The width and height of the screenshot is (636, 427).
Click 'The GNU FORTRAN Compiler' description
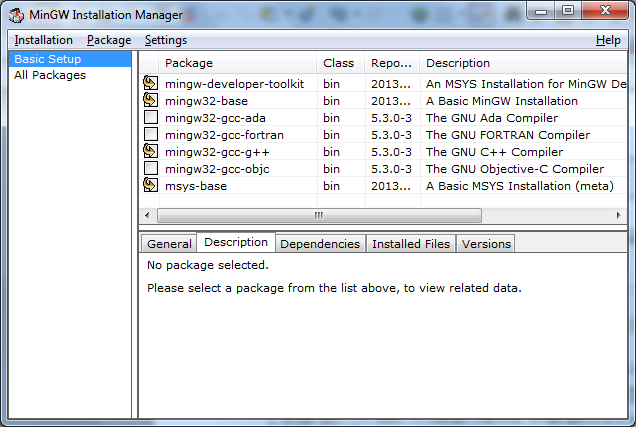[508, 135]
